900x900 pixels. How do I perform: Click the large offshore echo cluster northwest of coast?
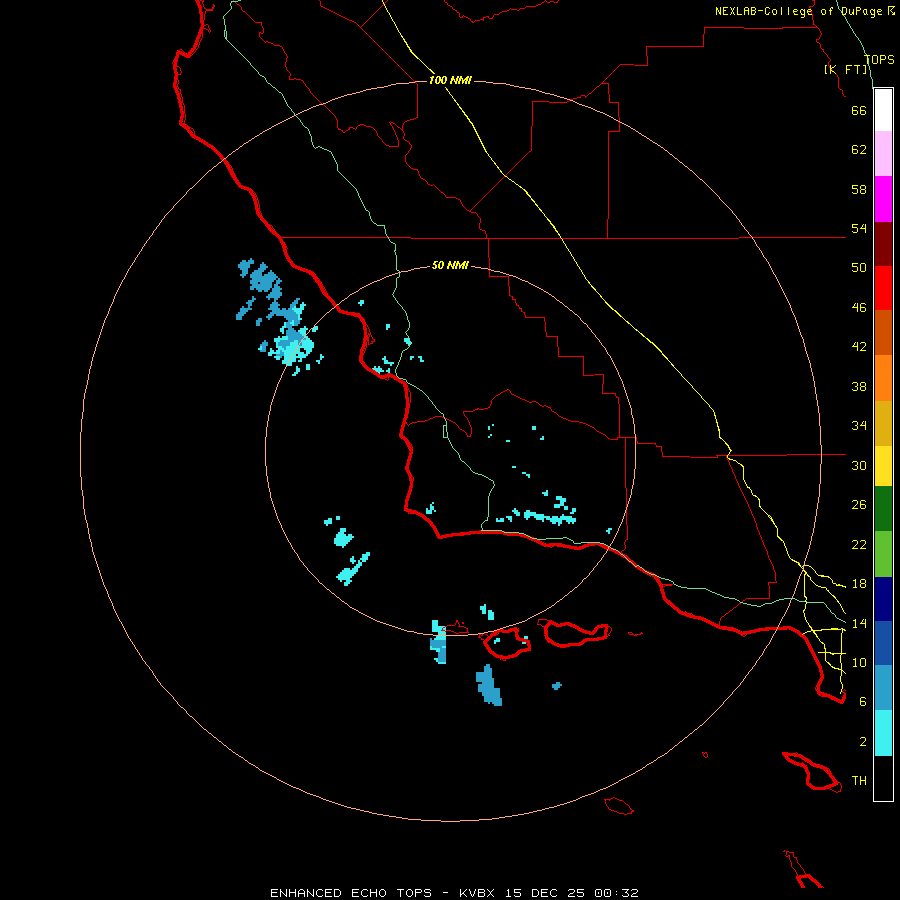[280, 316]
